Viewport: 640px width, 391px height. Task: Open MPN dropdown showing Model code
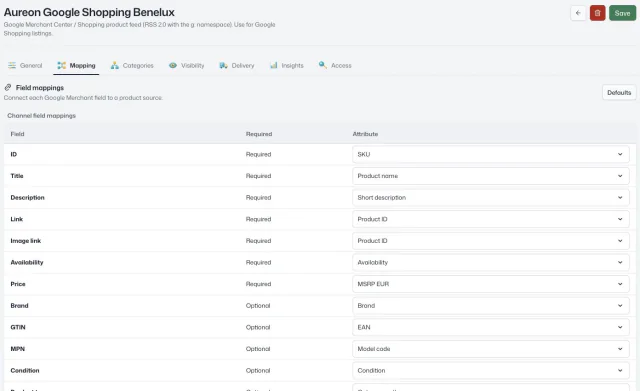(x=491, y=349)
